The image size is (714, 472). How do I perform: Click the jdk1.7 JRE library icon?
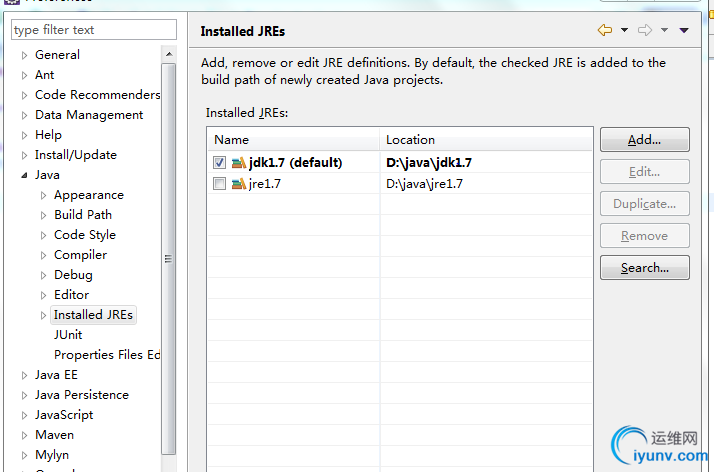[239, 162]
